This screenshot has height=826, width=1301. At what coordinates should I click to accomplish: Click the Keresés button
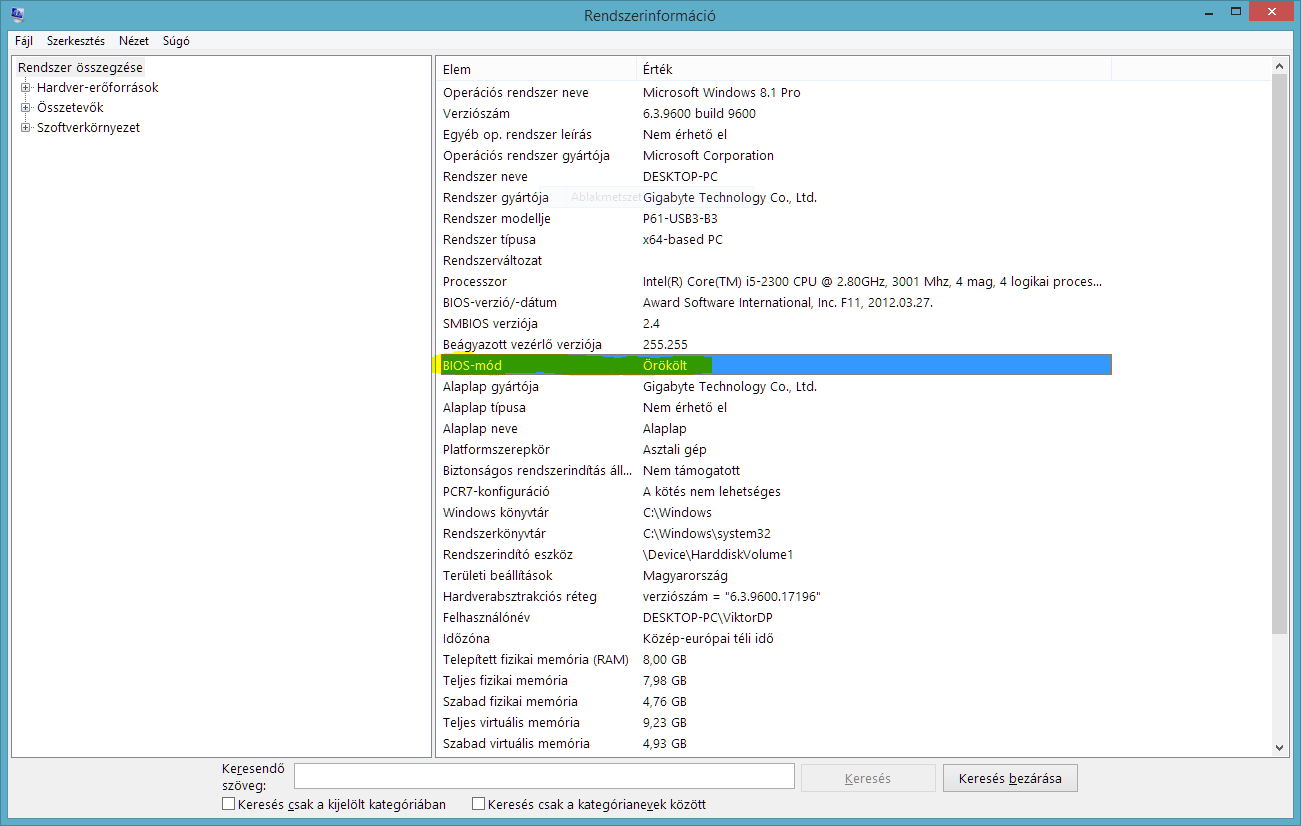pos(868,778)
